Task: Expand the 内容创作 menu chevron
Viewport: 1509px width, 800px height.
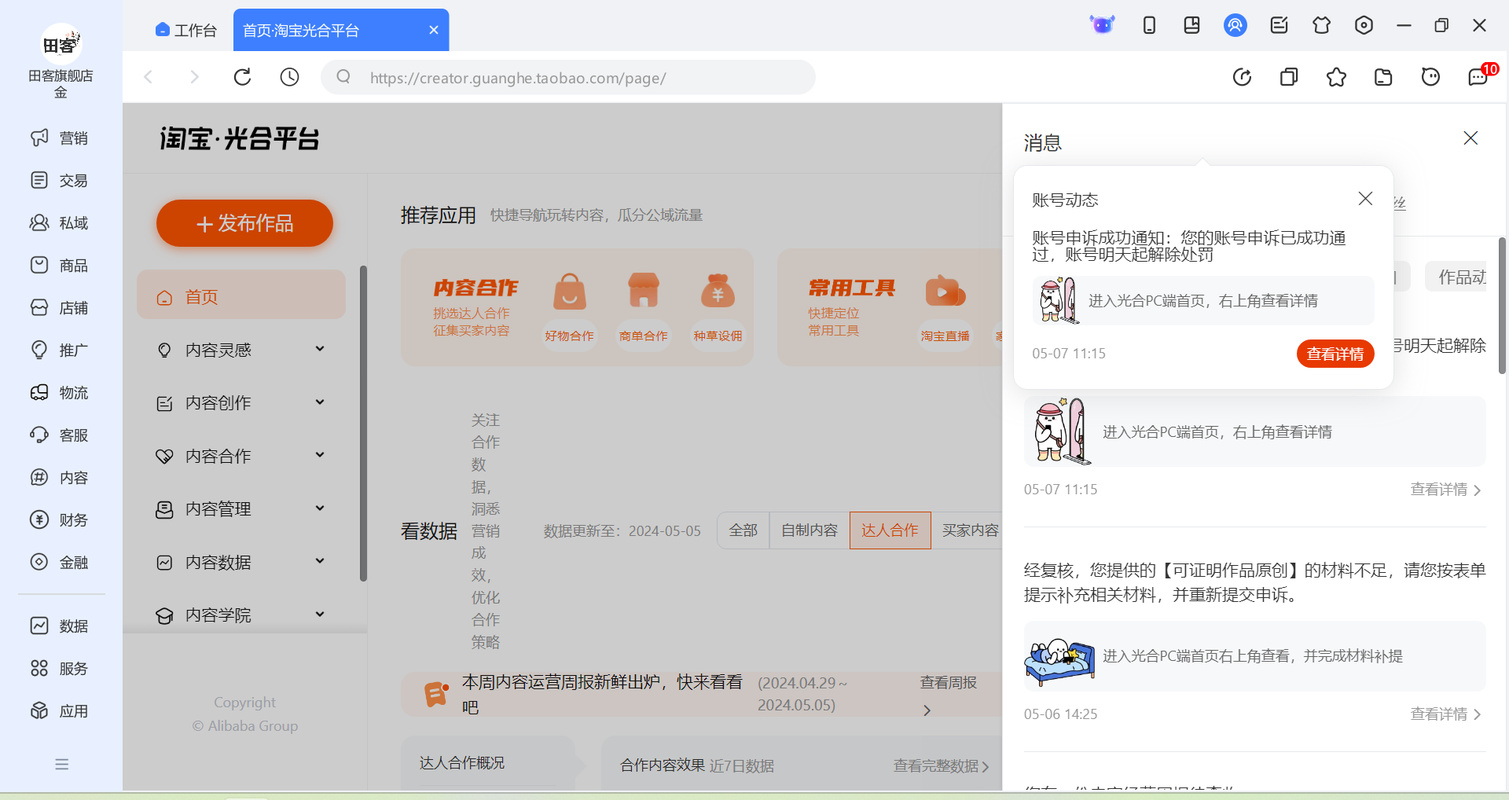Action: tap(320, 401)
